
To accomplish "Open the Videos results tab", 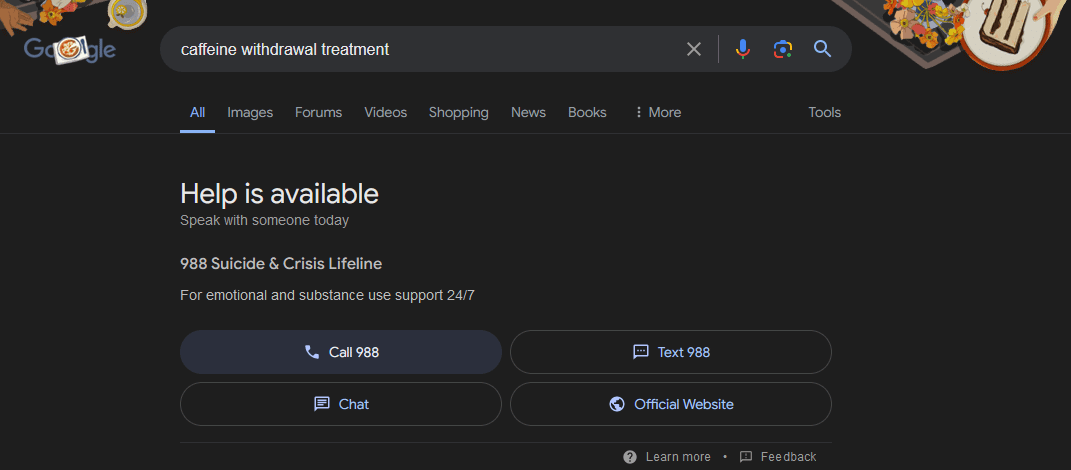I will tap(385, 112).
